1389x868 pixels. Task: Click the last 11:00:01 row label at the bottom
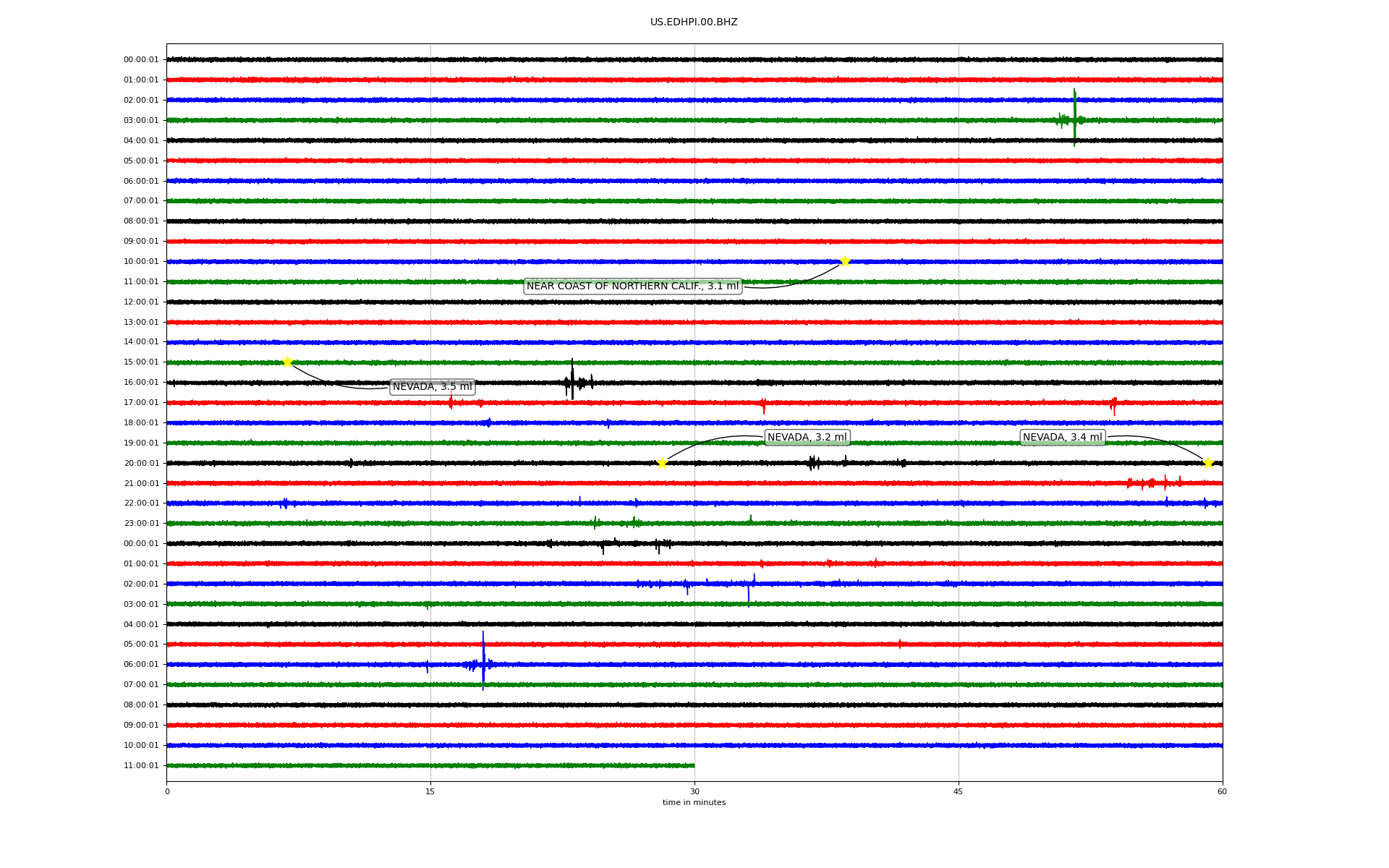coord(141,765)
